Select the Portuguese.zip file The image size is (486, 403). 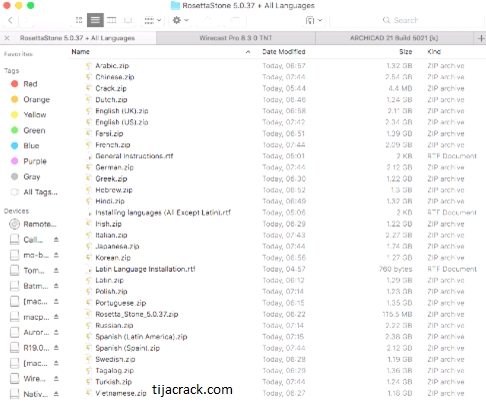(x=121, y=303)
